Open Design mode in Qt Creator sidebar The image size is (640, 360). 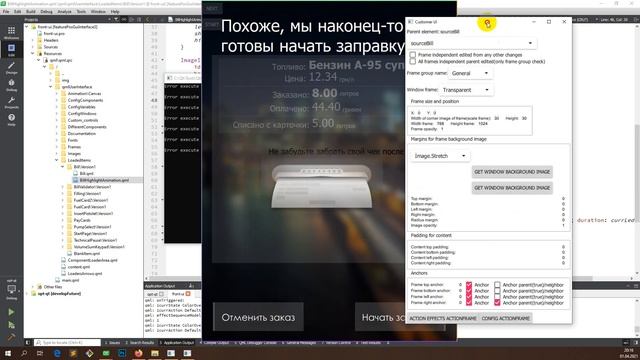[11, 68]
